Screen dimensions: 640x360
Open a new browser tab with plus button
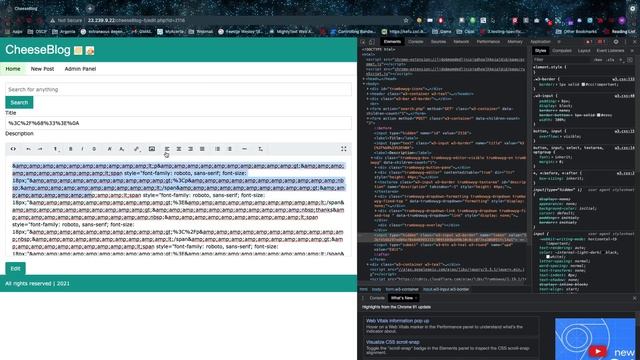[90, 8]
